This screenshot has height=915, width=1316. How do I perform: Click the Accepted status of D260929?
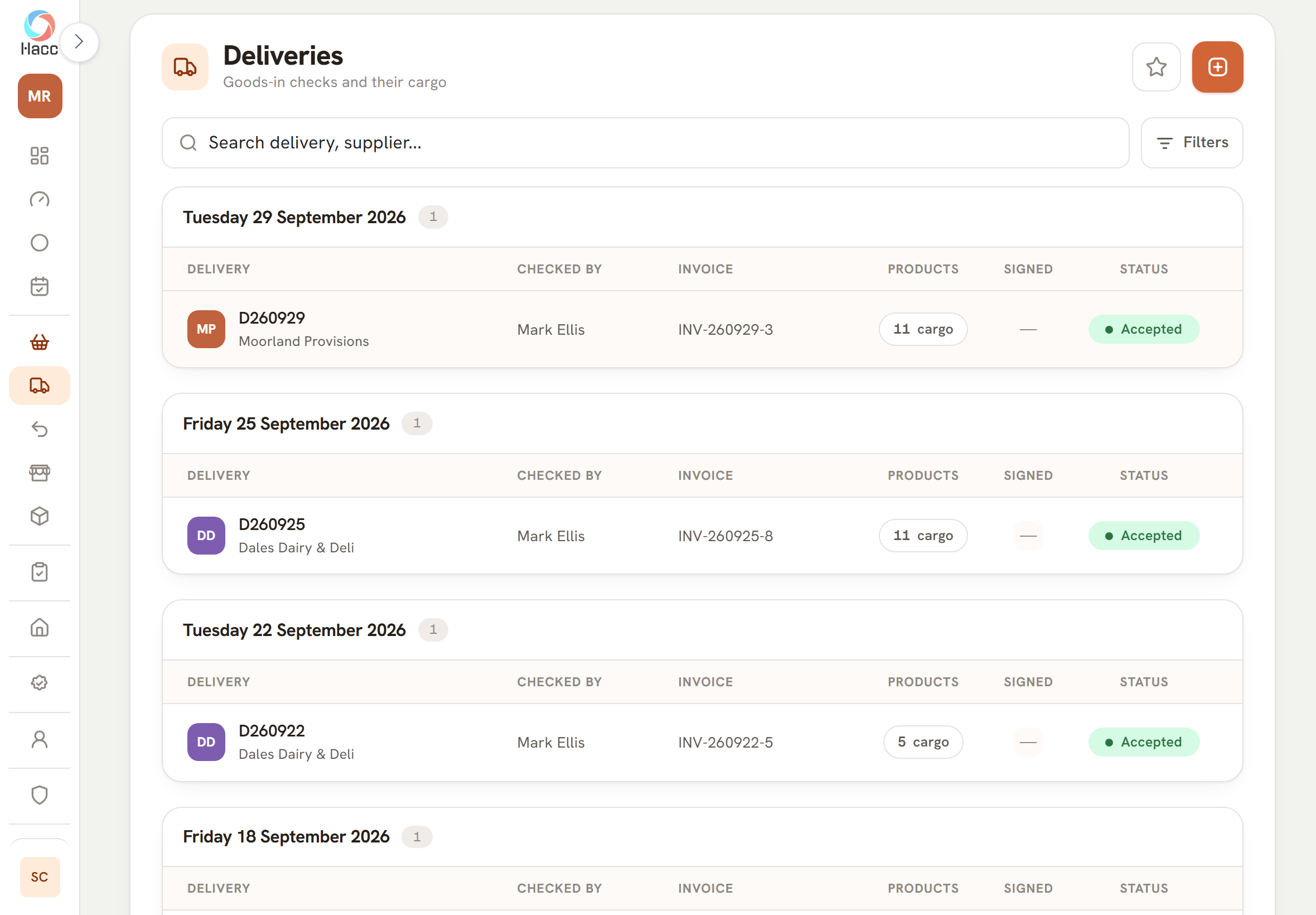point(1144,329)
